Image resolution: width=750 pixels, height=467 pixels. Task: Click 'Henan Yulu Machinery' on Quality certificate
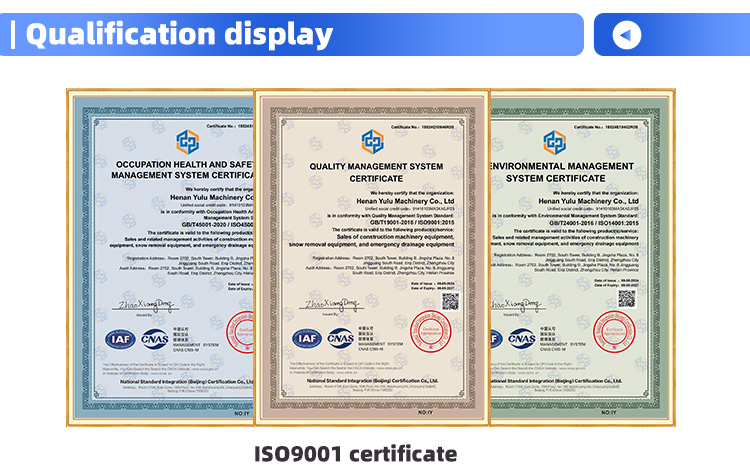[x=405, y=201]
